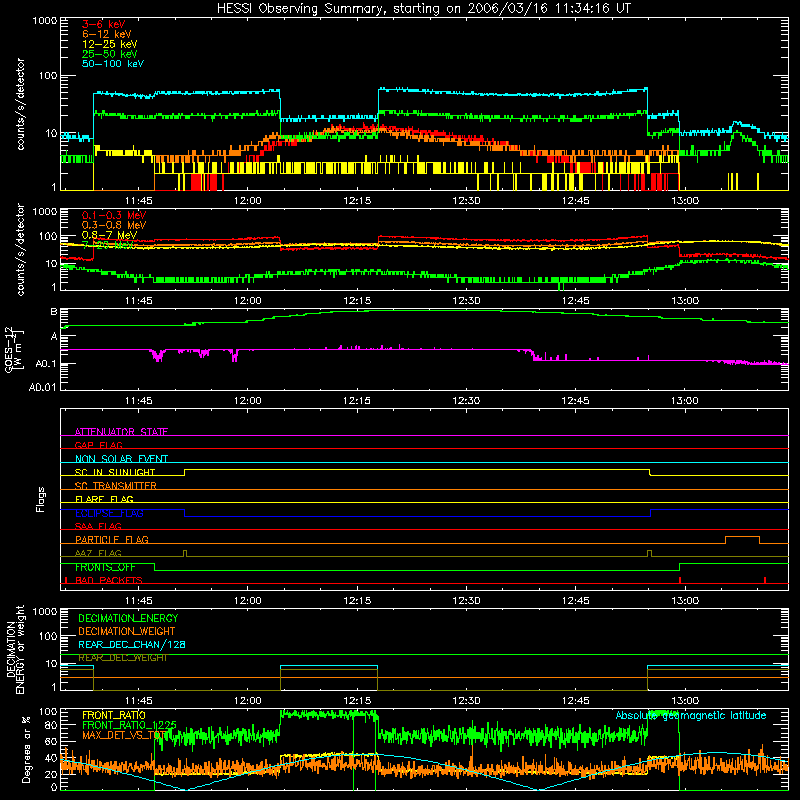Select the REAR_DEC_CHAN/128 legend label
Image resolution: width=800 pixels, height=800 pixels.
pyautogui.click(x=131, y=645)
